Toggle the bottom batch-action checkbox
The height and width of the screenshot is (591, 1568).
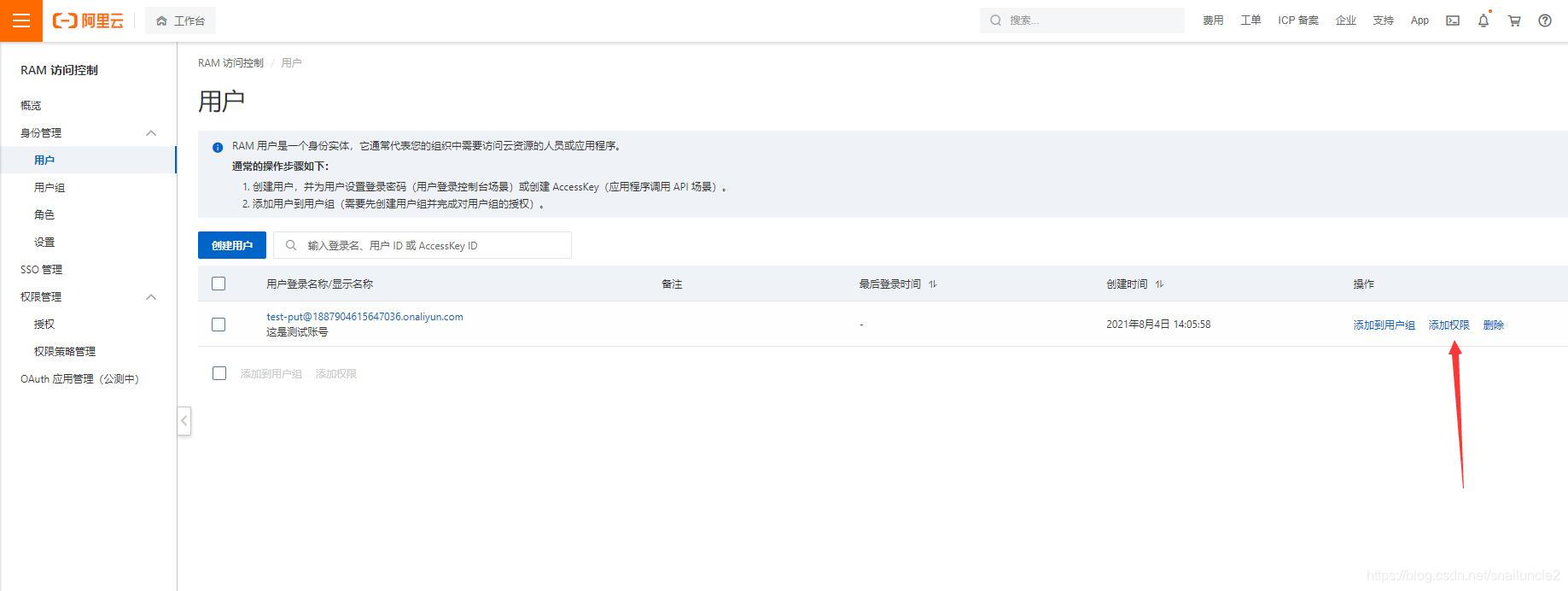click(x=219, y=373)
